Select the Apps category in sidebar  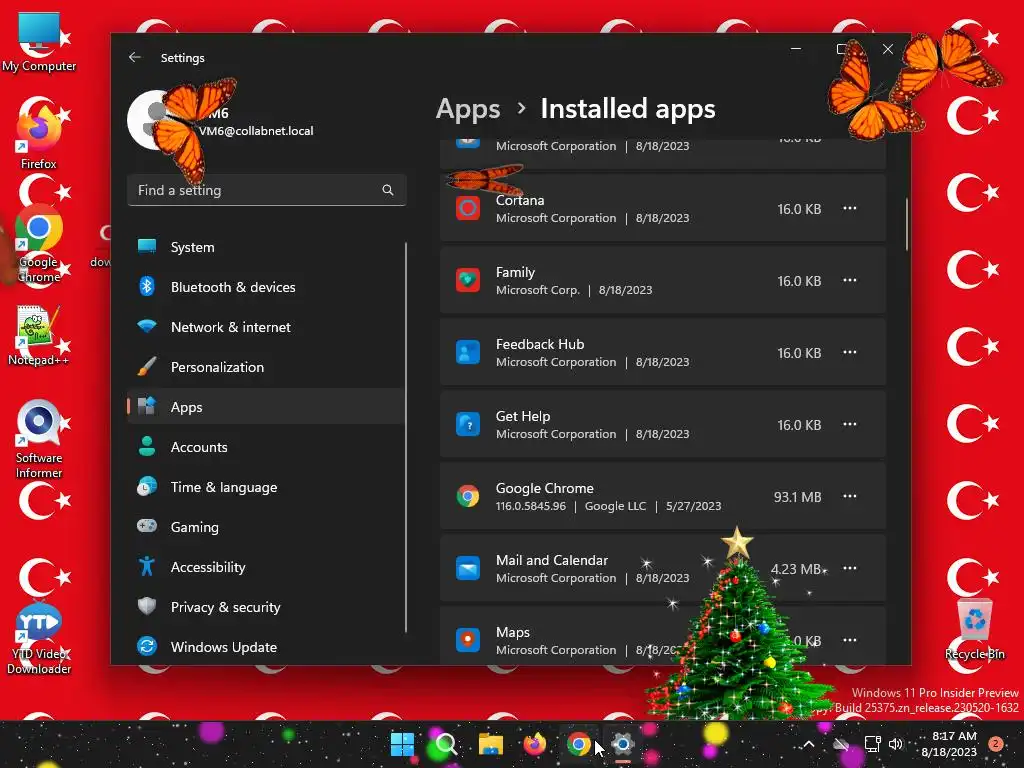[266, 407]
